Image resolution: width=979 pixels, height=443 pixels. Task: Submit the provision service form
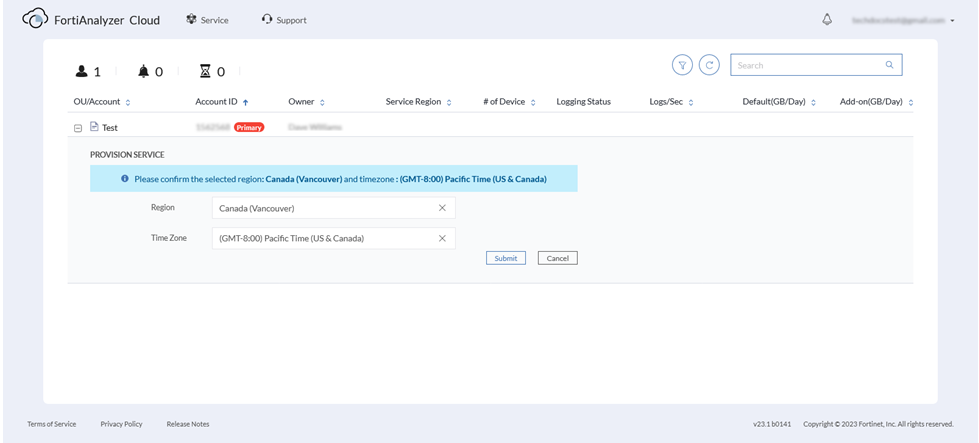505,258
